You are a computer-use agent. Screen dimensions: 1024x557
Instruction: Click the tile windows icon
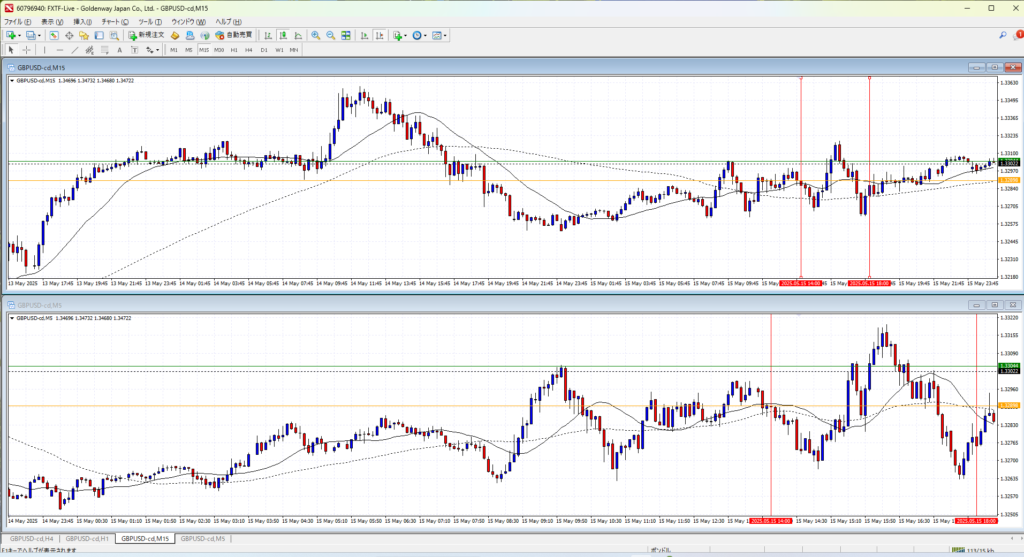(344, 35)
